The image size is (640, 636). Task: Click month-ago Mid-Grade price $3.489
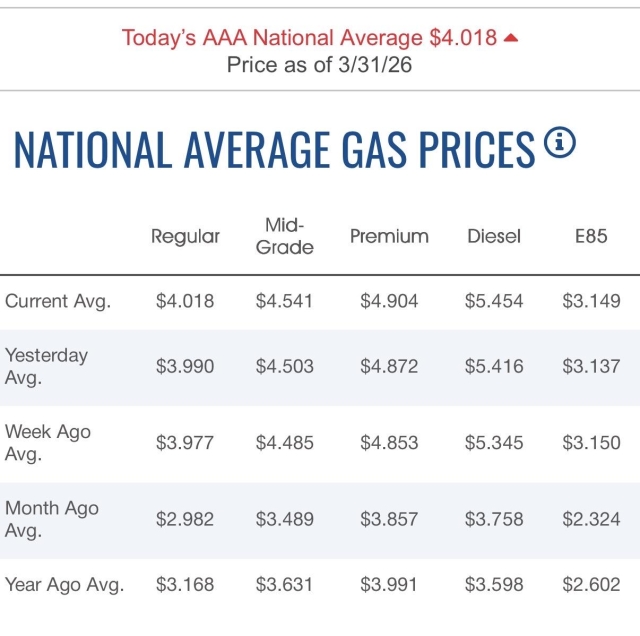pyautogui.click(x=285, y=519)
